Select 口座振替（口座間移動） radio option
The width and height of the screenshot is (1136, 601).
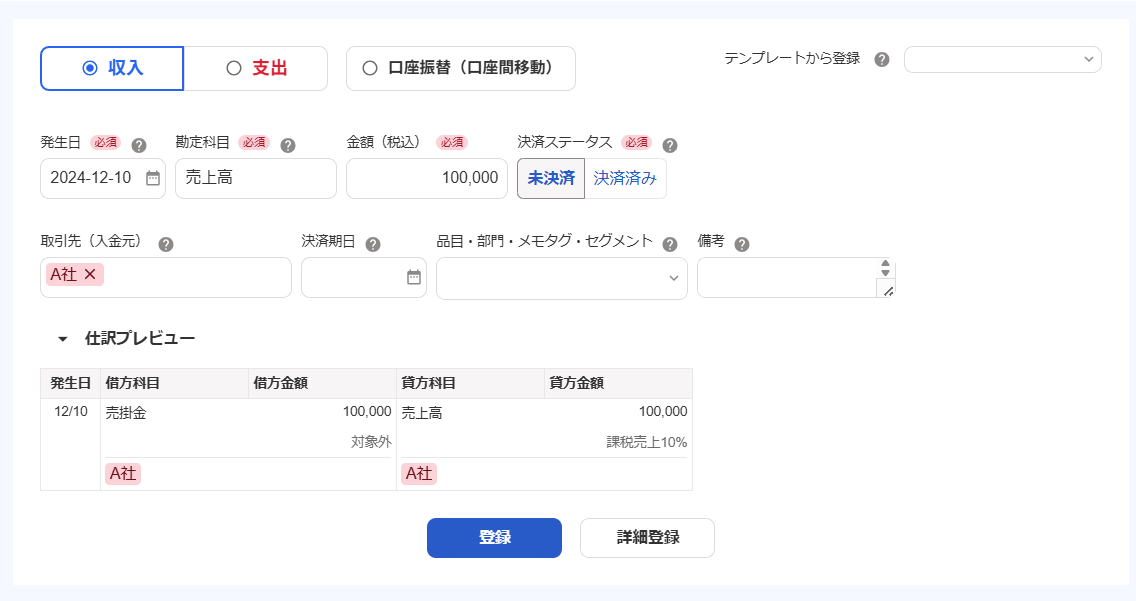460,68
